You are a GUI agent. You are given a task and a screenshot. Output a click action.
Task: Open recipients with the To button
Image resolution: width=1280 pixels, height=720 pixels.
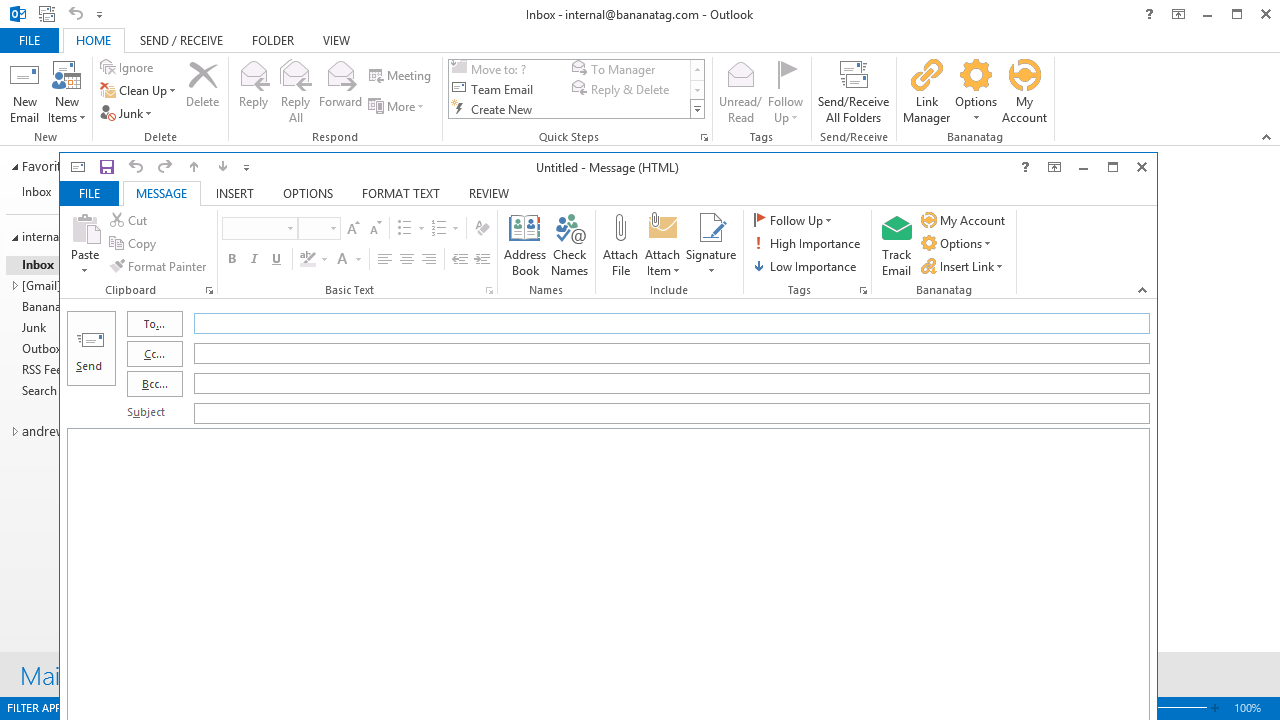point(154,323)
